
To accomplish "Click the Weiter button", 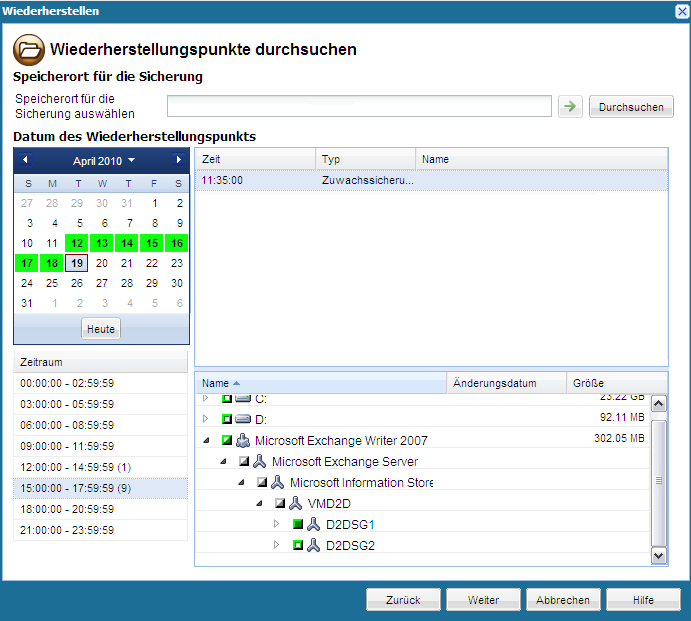I will coord(483,600).
